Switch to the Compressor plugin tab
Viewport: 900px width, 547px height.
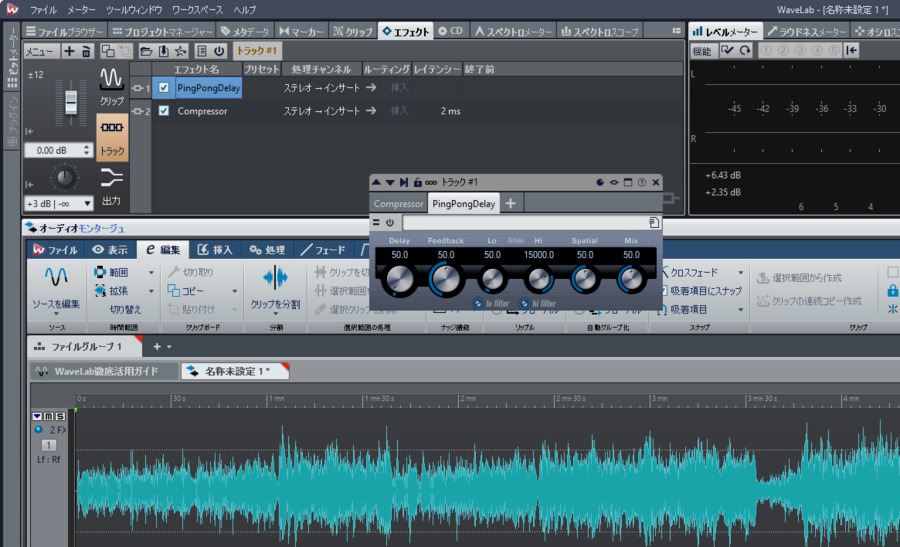pyautogui.click(x=398, y=204)
